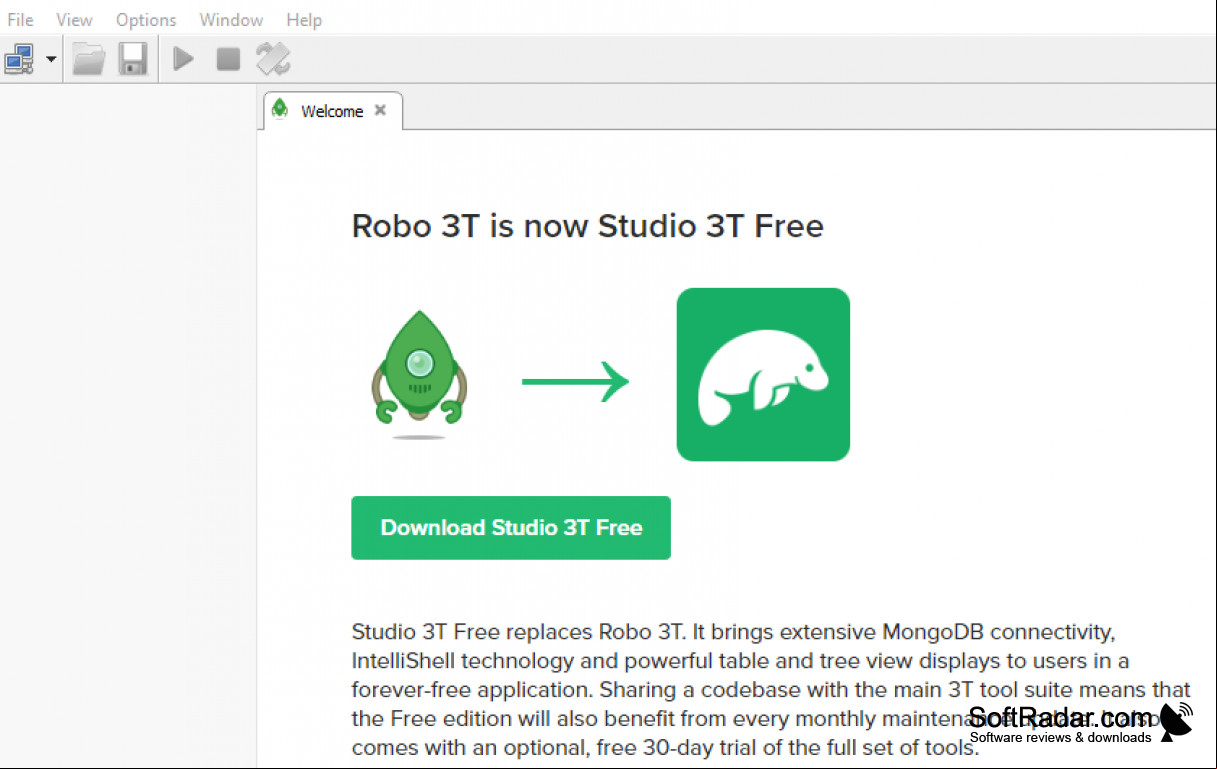Viewport: 1217px width, 769px height.
Task: Click the Save floppy disk icon
Action: pyautogui.click(x=133, y=59)
